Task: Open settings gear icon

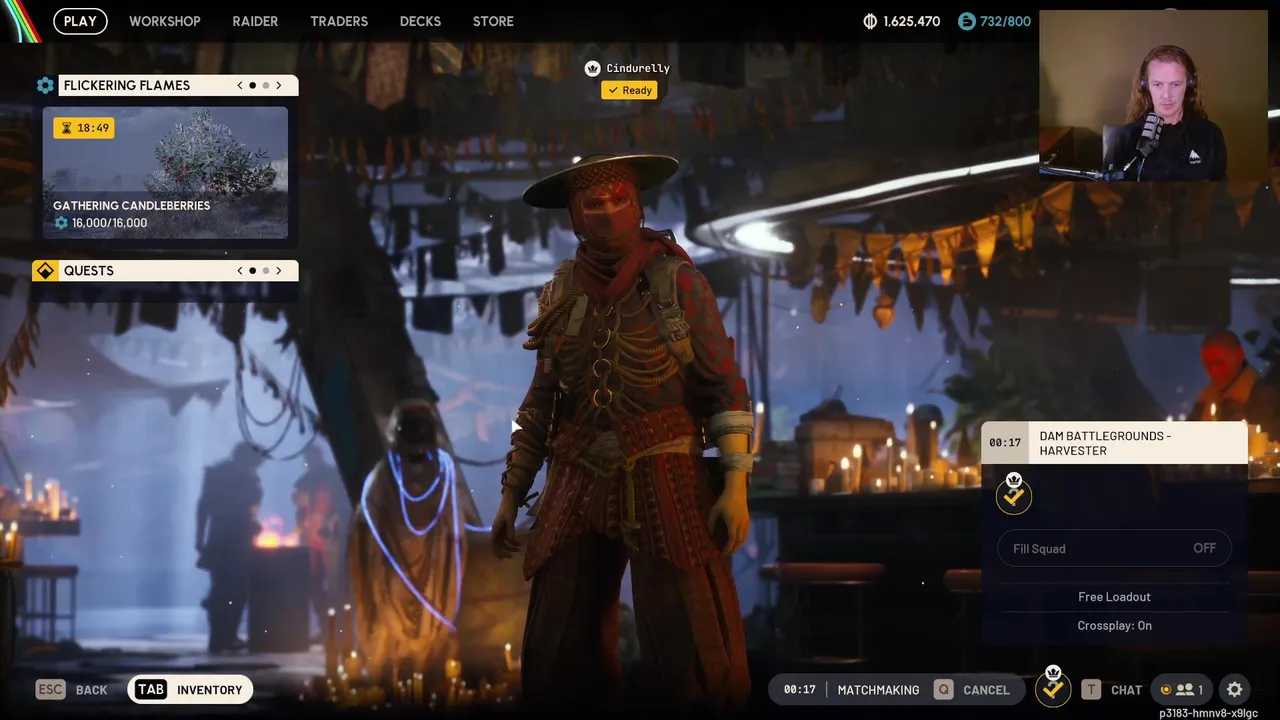Action: tap(1235, 690)
